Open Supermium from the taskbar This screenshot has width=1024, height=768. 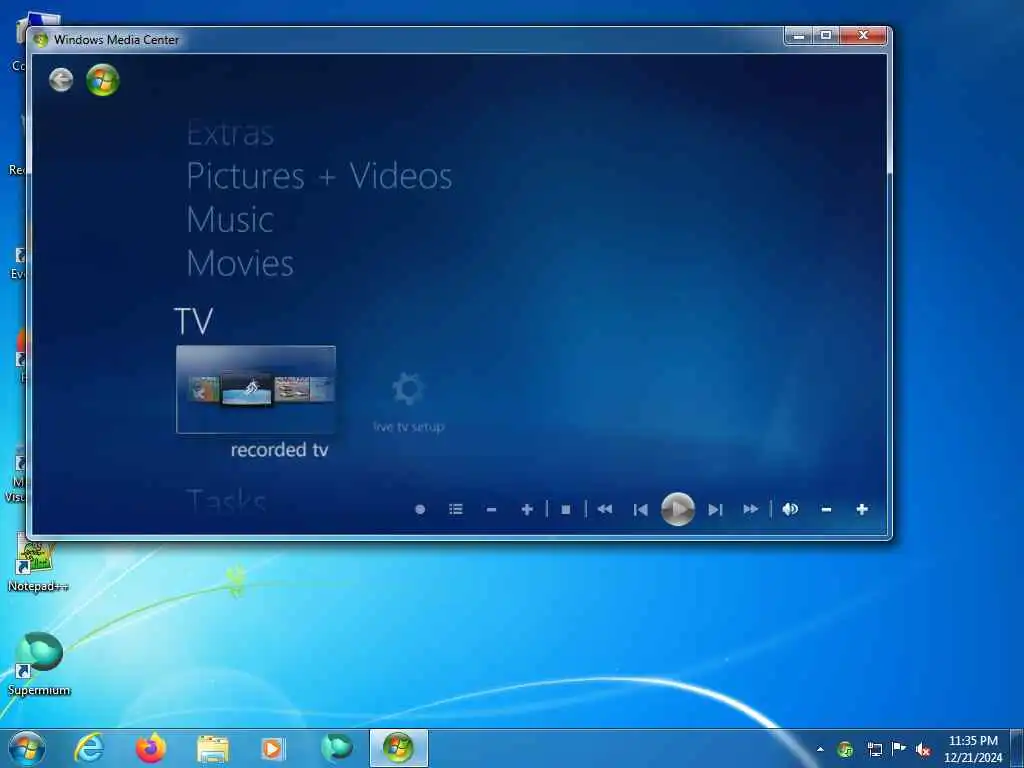(x=336, y=748)
